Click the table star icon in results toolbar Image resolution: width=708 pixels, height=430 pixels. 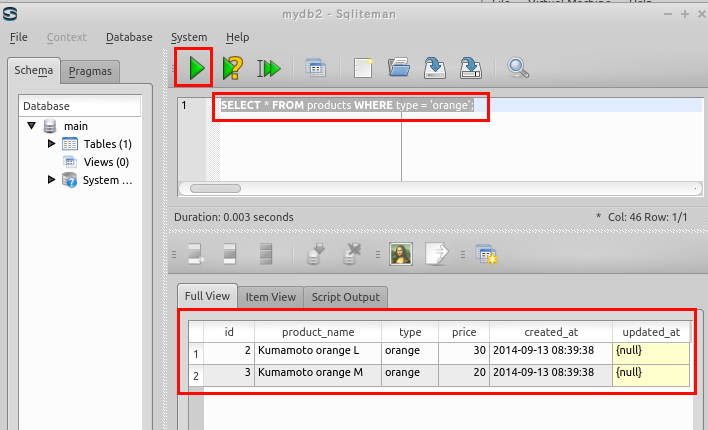click(x=486, y=255)
